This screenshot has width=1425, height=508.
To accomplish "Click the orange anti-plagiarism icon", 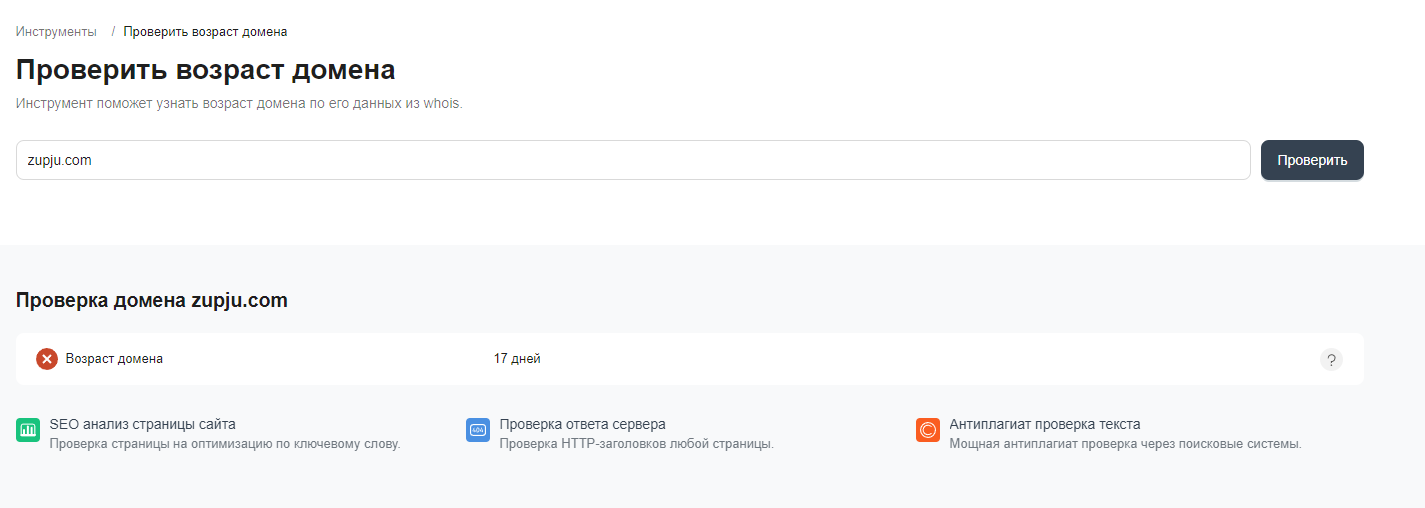I will [x=928, y=430].
